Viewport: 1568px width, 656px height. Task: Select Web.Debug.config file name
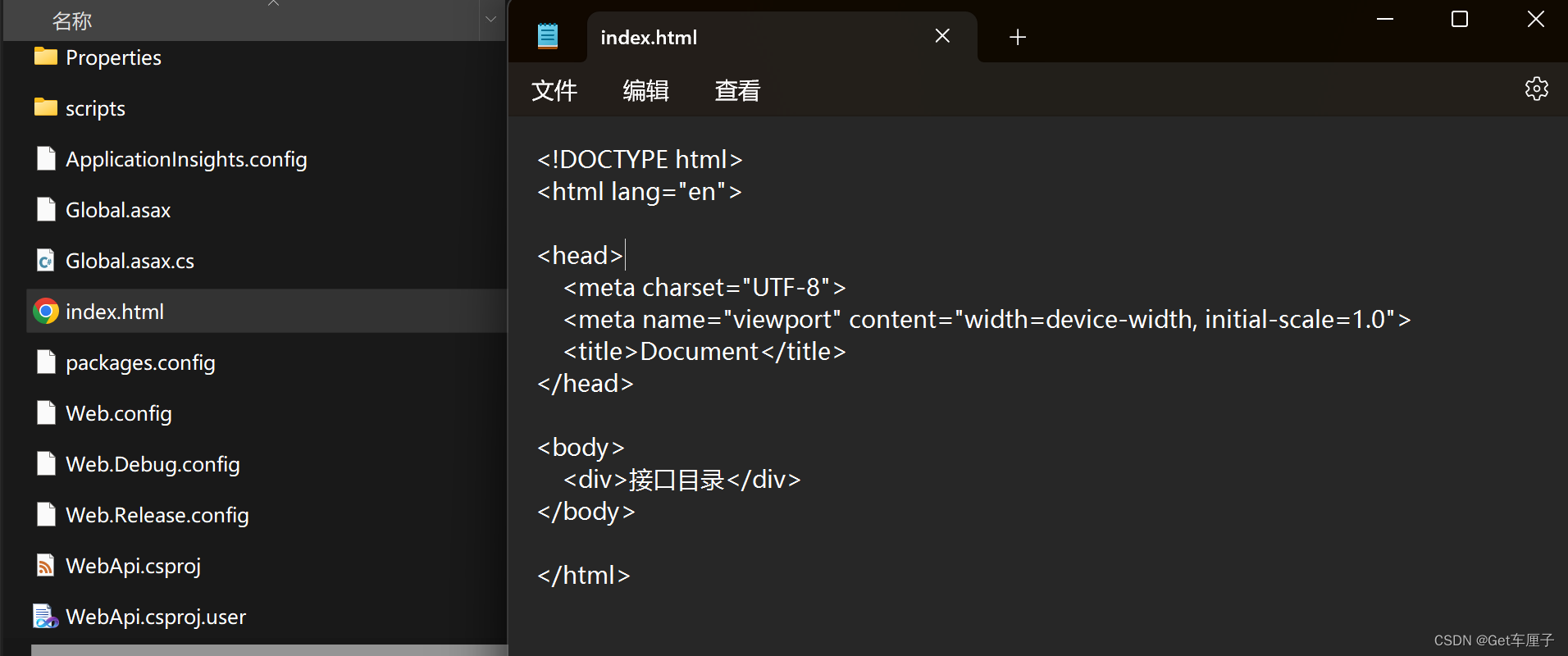(153, 465)
